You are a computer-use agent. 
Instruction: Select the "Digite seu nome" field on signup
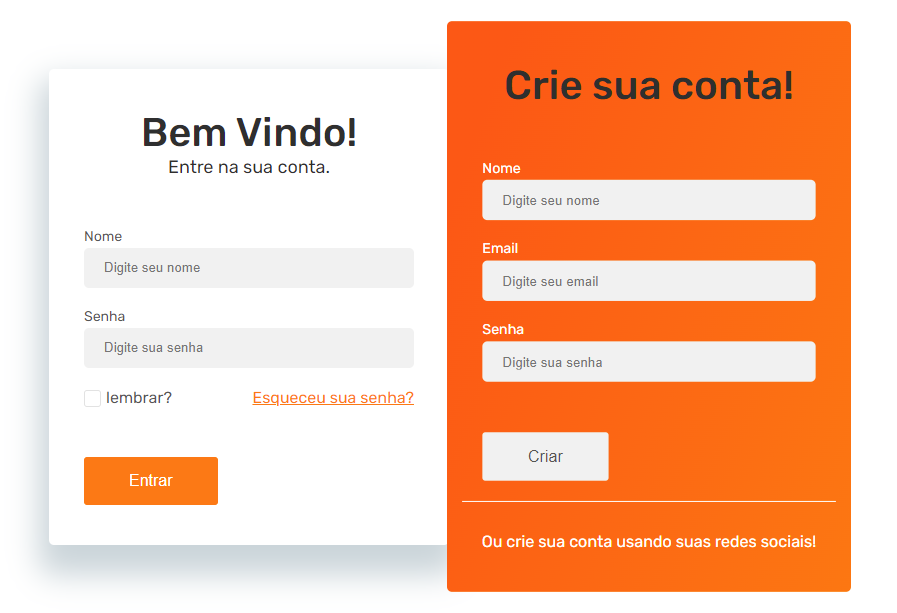point(648,200)
